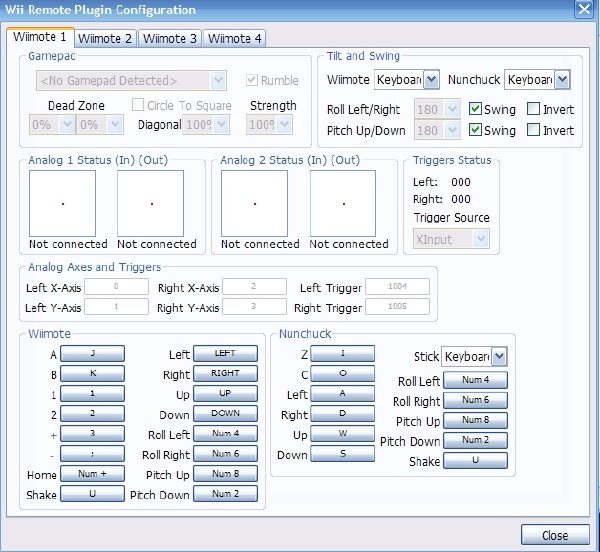The image size is (600, 552).
Task: Click the Right Y-Axis field
Action: (x=254, y=306)
